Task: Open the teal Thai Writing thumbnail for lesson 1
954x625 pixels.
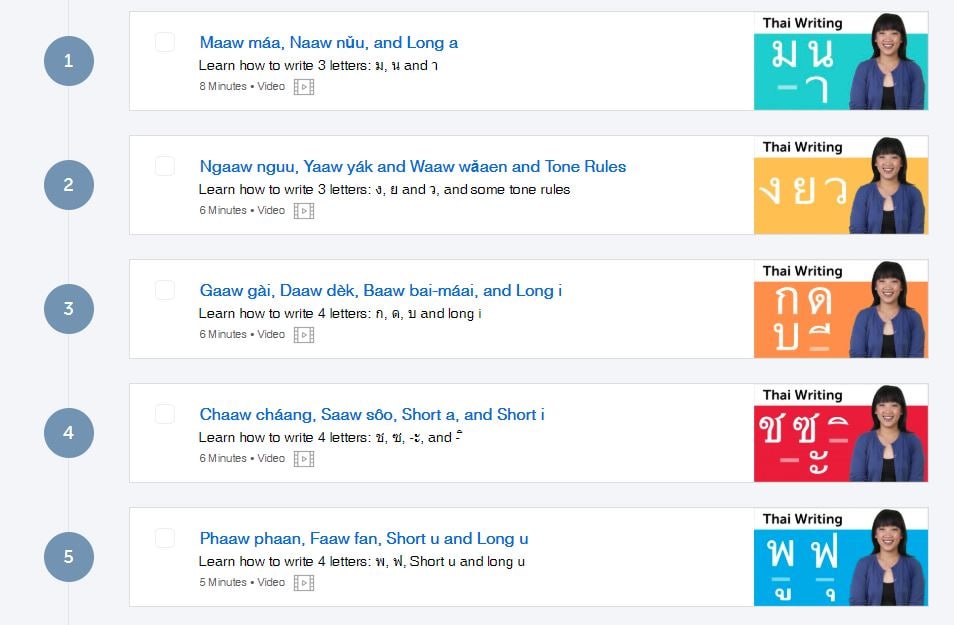Action: coord(840,61)
